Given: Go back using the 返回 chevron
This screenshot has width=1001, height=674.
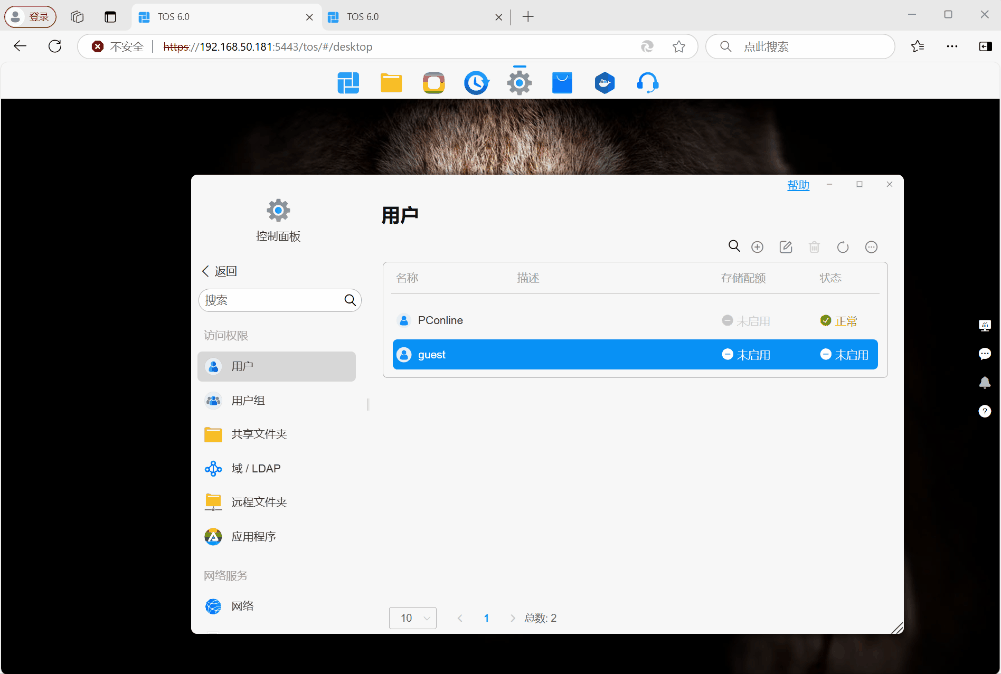Looking at the screenshot, I should pos(220,271).
